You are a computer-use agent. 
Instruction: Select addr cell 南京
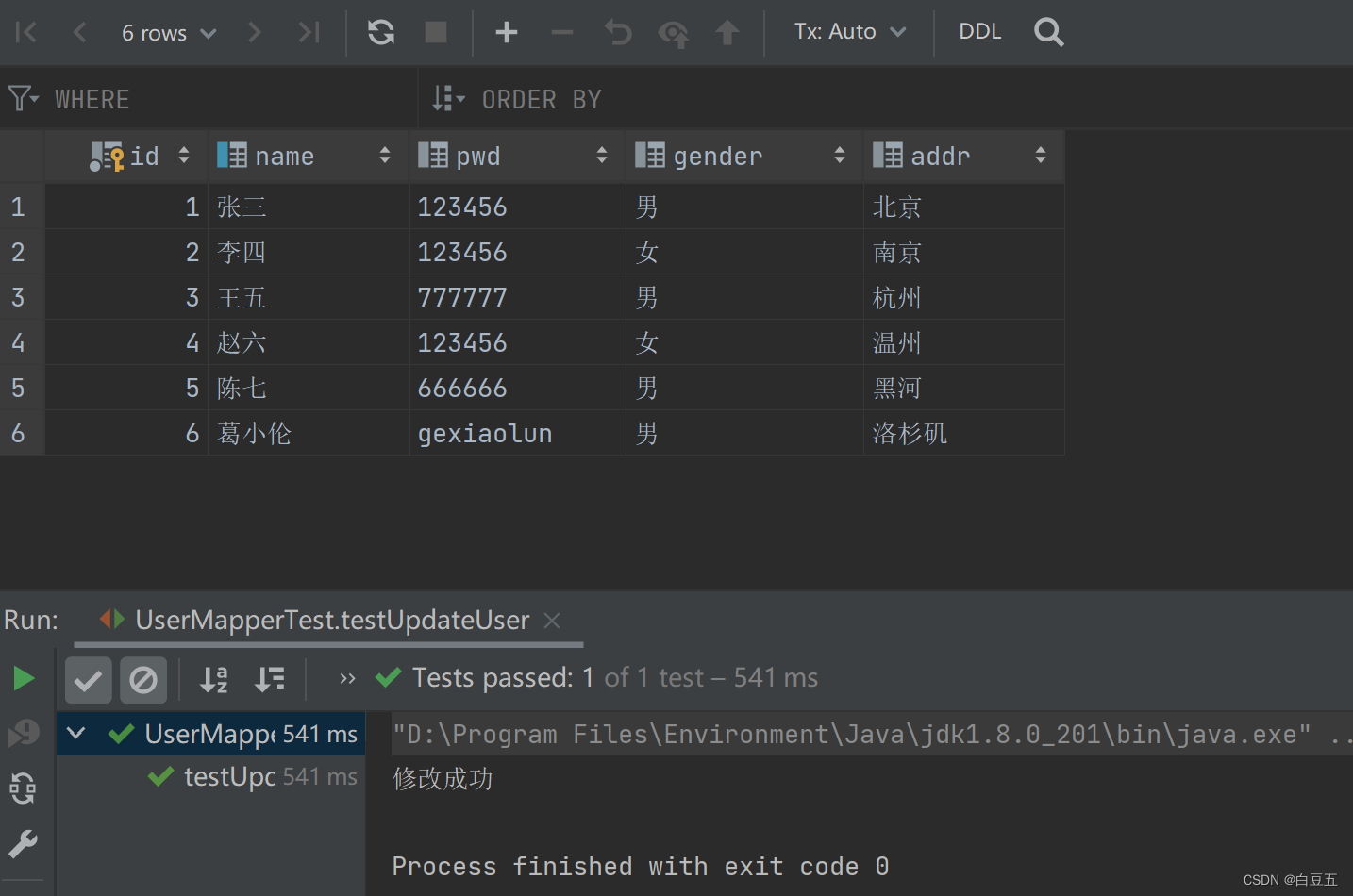point(963,252)
